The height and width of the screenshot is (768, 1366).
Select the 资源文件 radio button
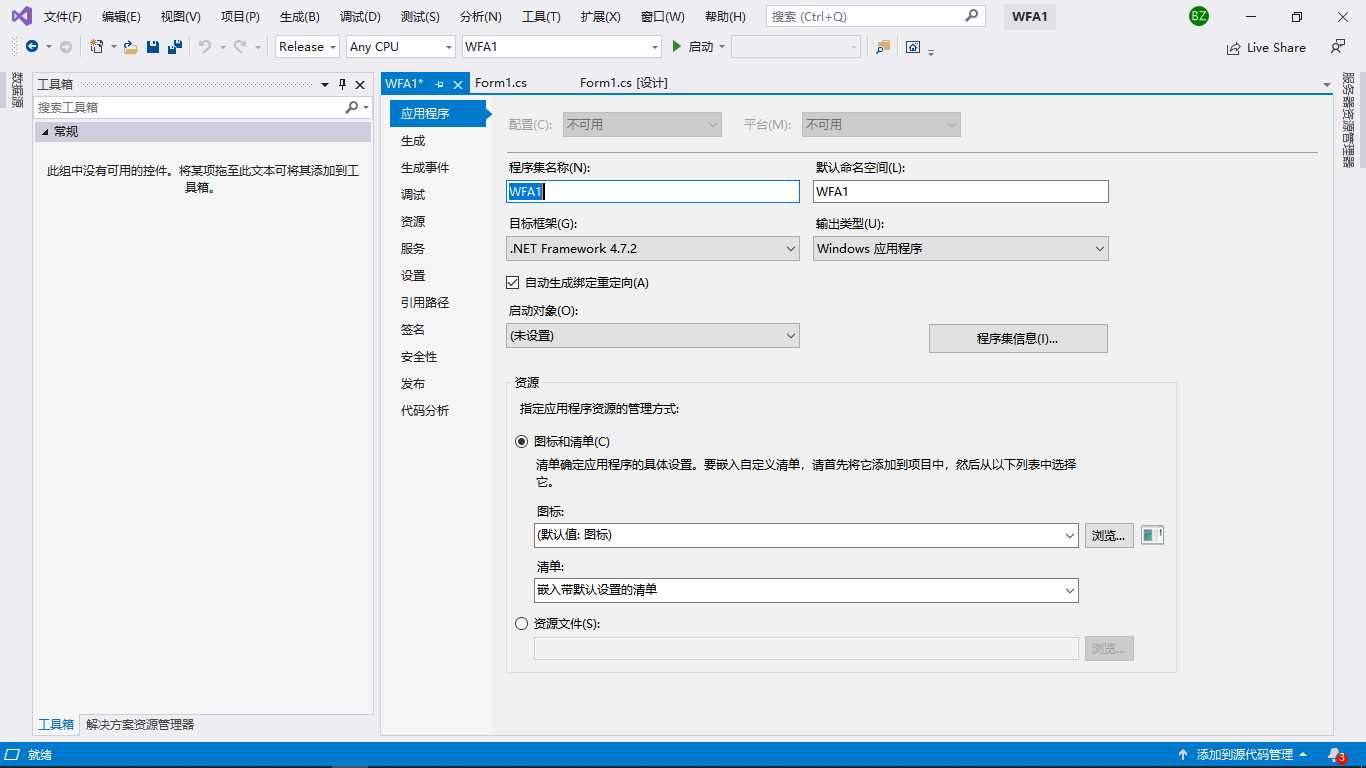pos(521,624)
